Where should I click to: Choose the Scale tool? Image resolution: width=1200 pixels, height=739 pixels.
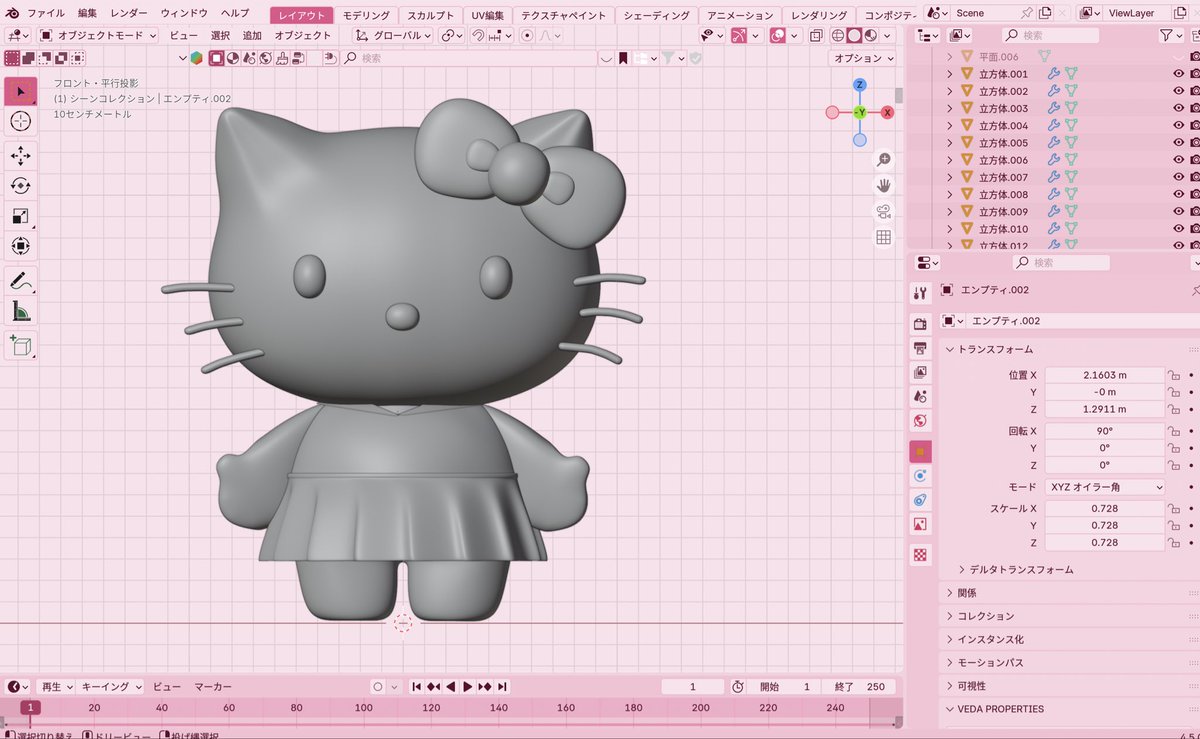21,216
